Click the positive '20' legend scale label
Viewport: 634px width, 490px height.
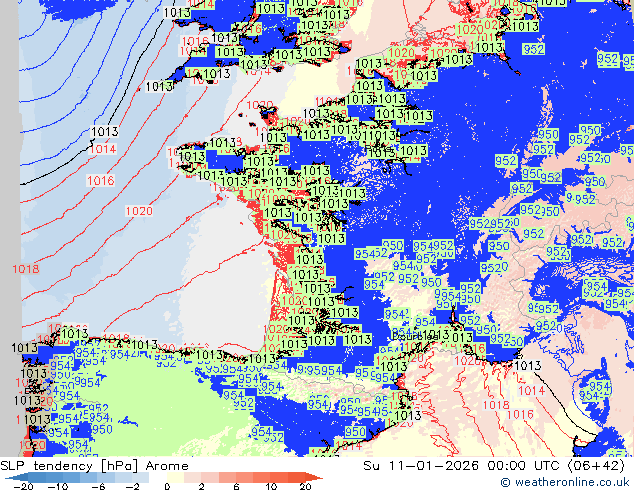(x=306, y=486)
